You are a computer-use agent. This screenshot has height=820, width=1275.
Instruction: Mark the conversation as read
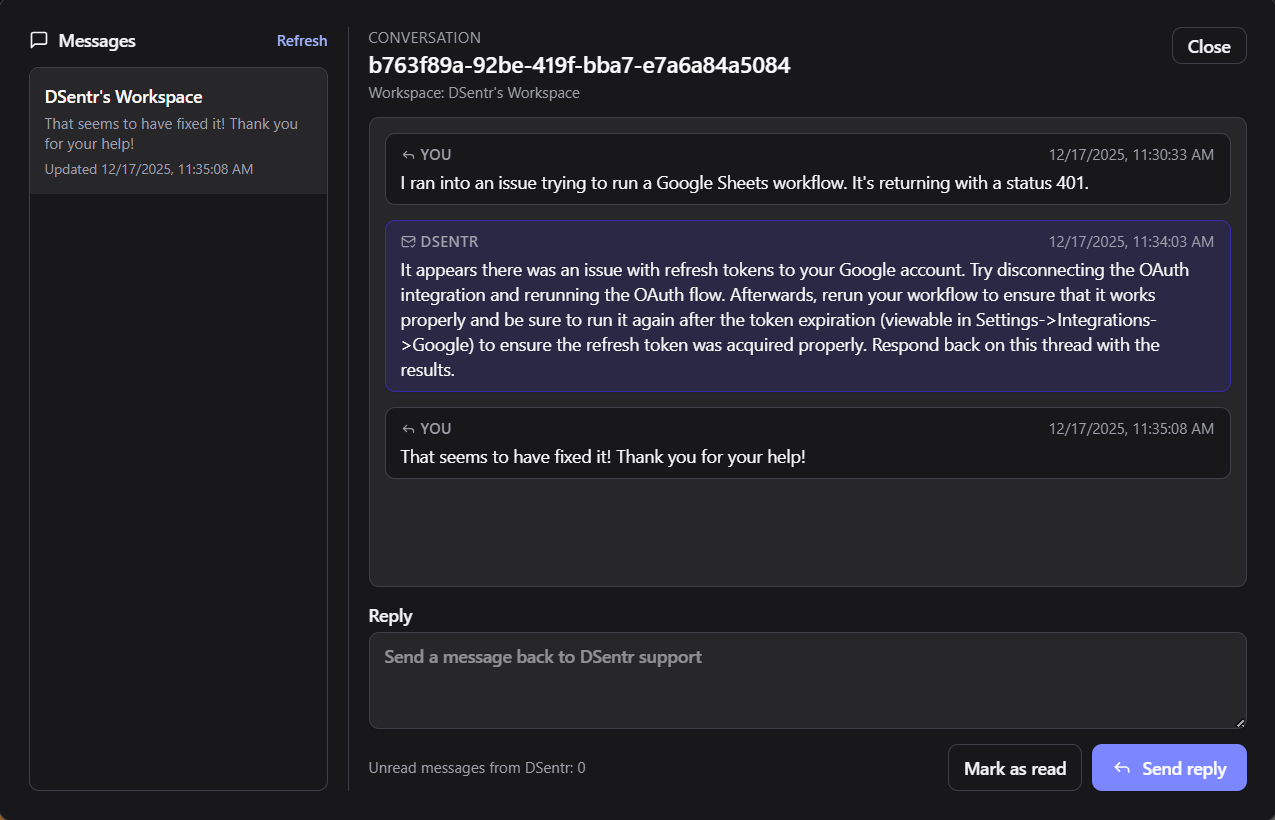click(1015, 768)
